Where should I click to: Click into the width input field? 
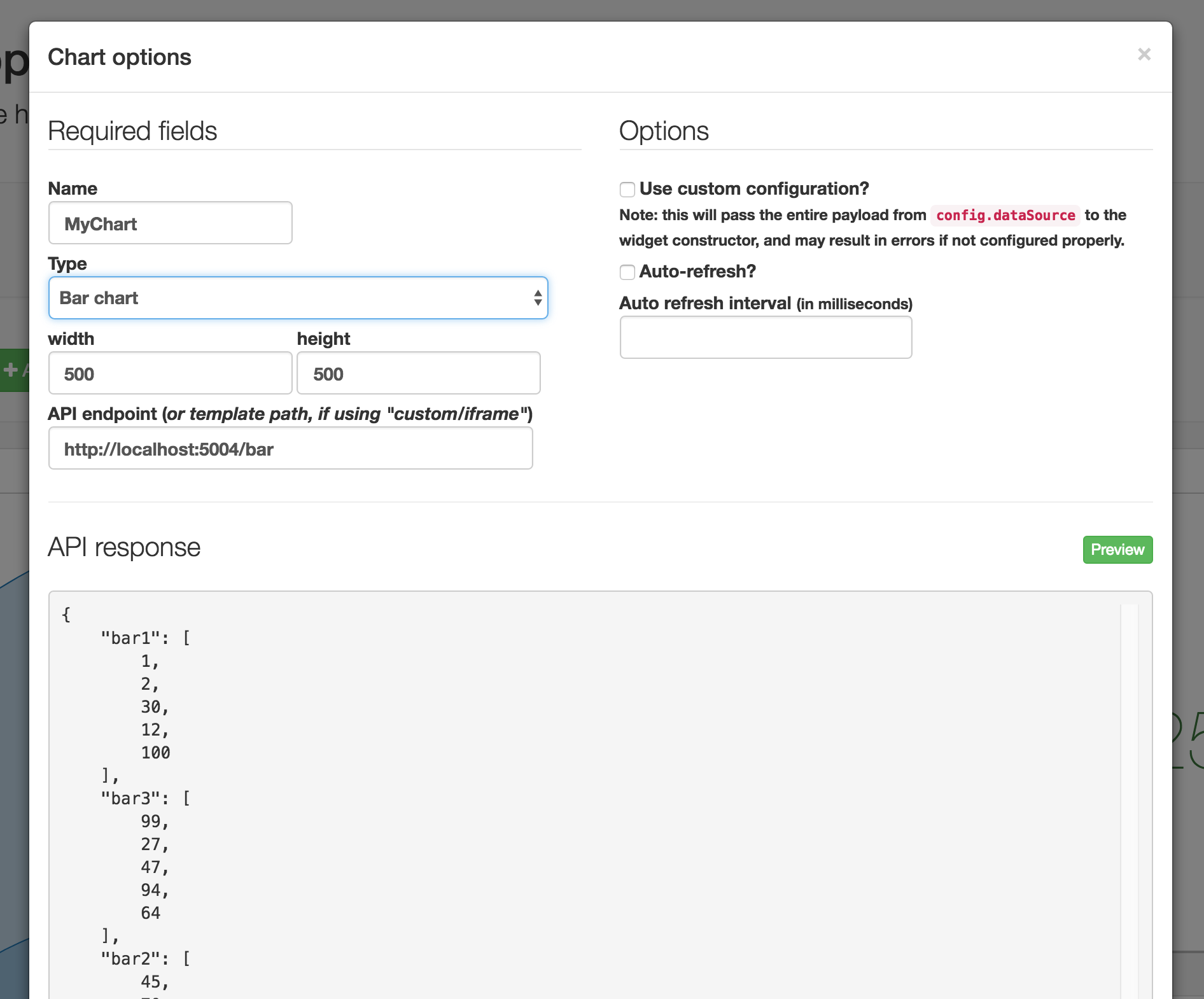coord(171,374)
